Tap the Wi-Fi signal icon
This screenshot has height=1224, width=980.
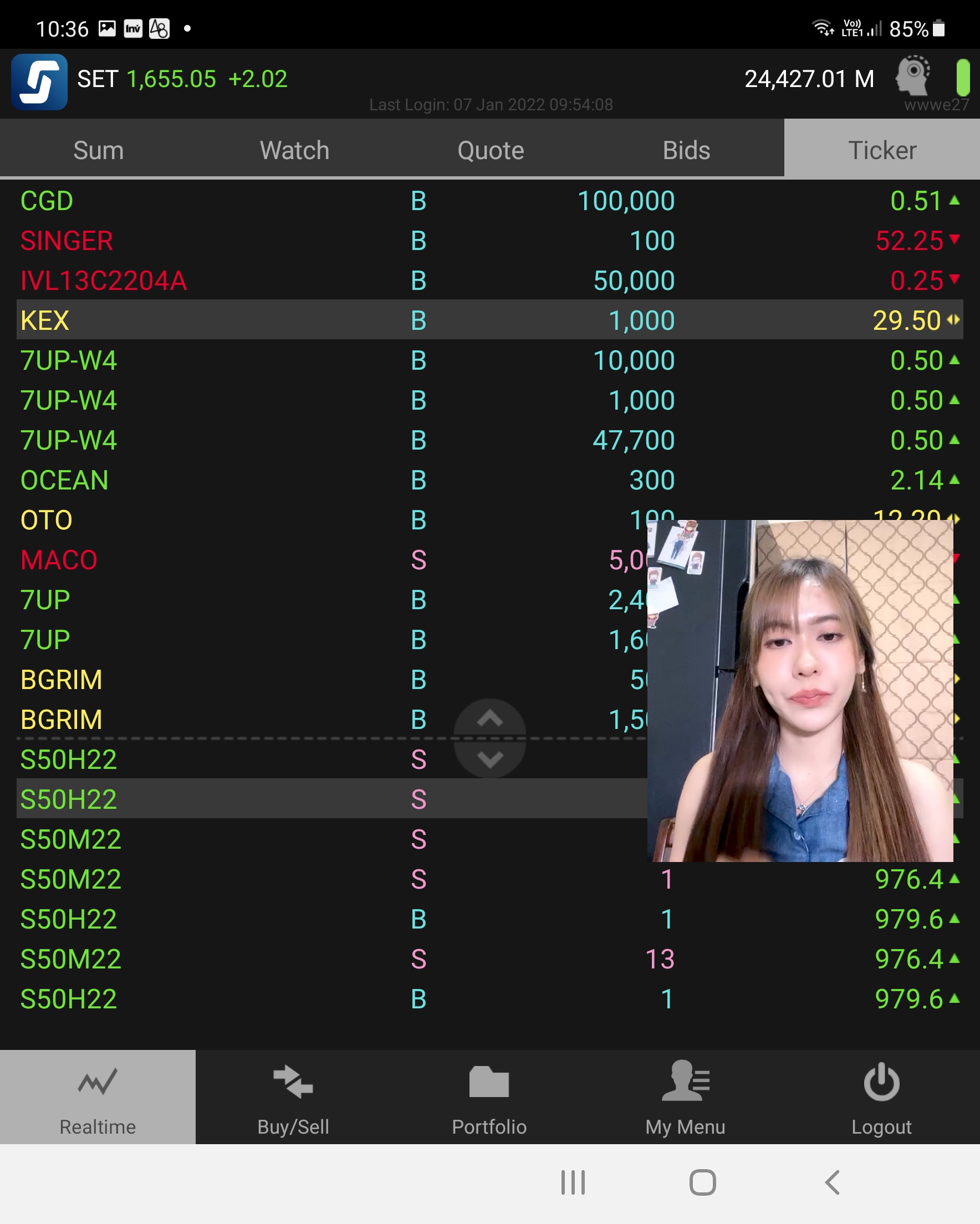click(822, 28)
